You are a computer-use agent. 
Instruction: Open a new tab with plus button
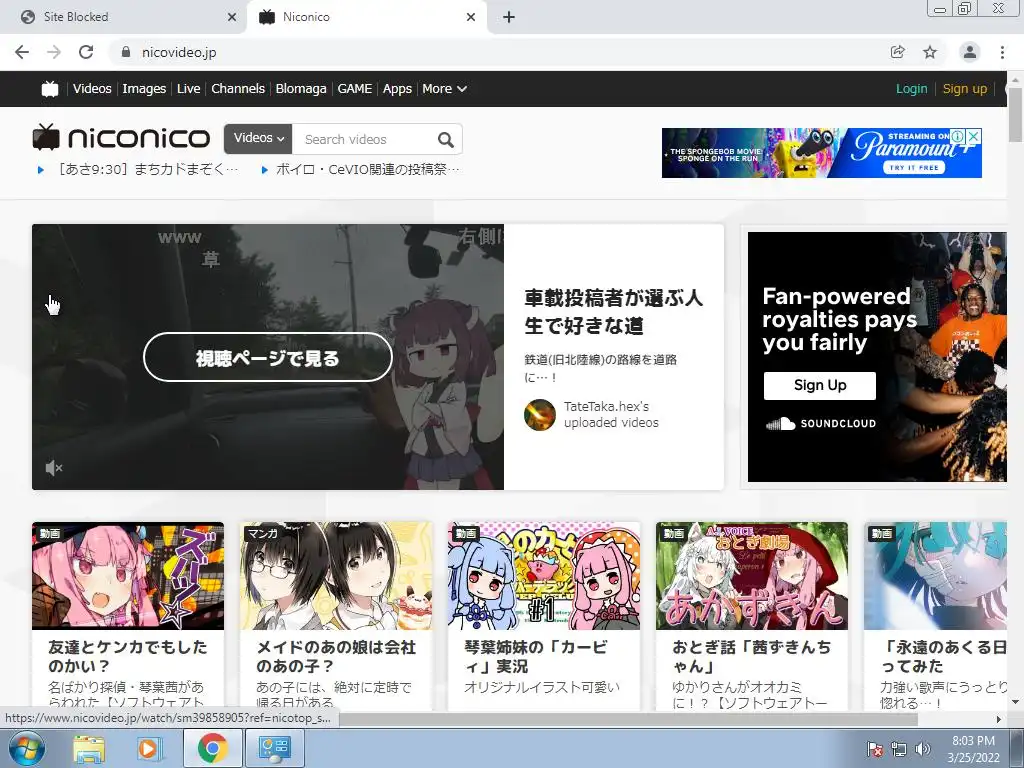click(x=509, y=17)
